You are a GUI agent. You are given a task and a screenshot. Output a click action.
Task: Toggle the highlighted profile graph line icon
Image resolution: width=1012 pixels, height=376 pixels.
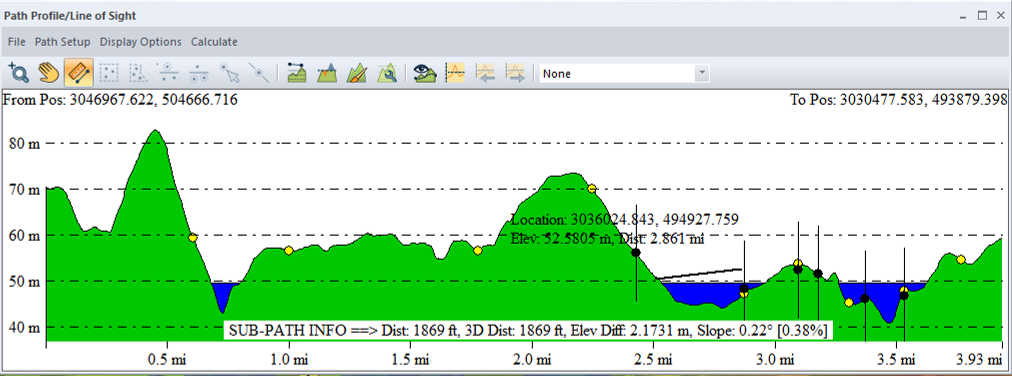pyautogui.click(x=456, y=73)
